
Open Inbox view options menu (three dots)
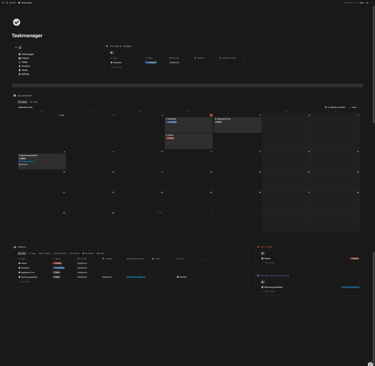[240, 253]
